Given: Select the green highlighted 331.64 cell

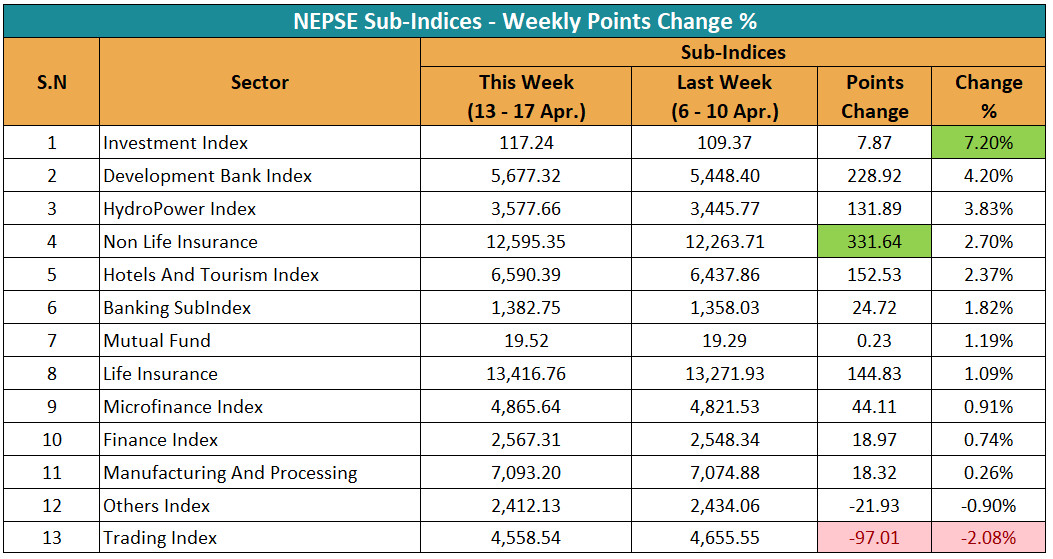Looking at the screenshot, I should tap(874, 242).
